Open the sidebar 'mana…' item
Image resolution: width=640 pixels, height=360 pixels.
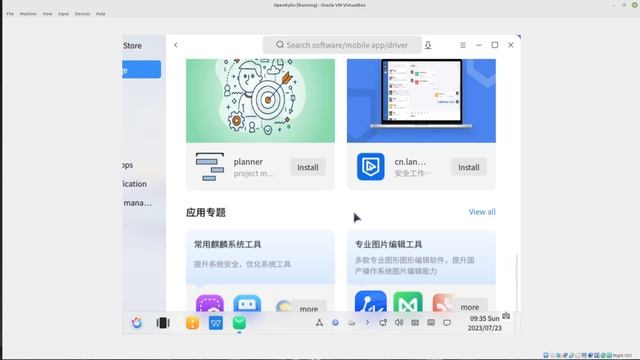[x=138, y=202]
